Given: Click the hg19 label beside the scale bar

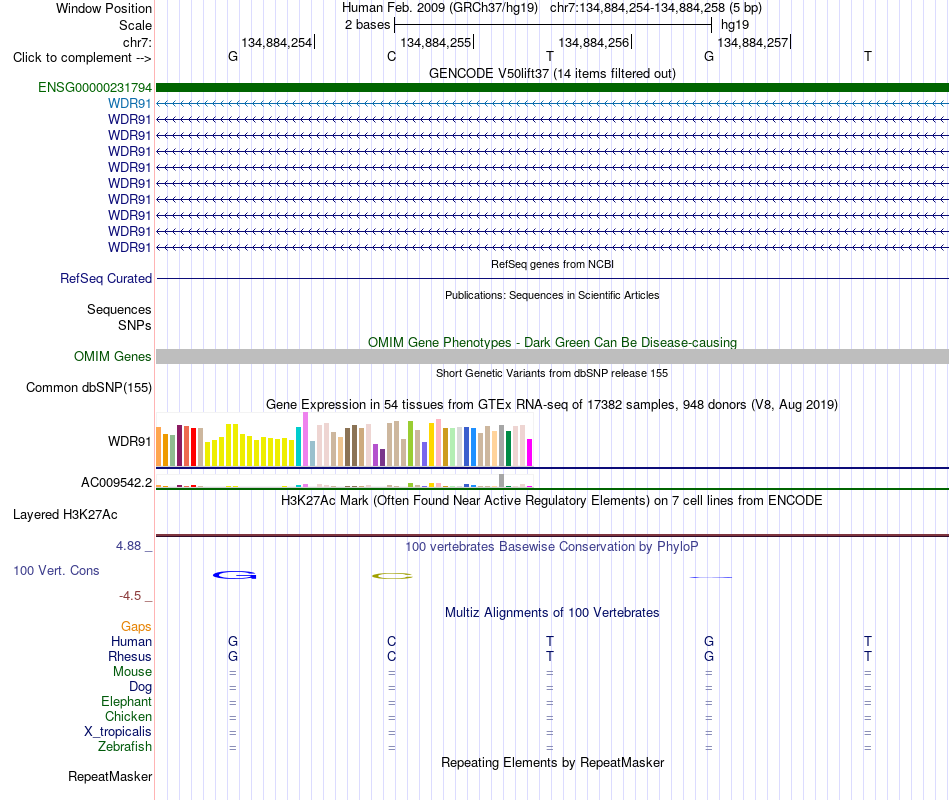Looking at the screenshot, I should pos(735,25).
